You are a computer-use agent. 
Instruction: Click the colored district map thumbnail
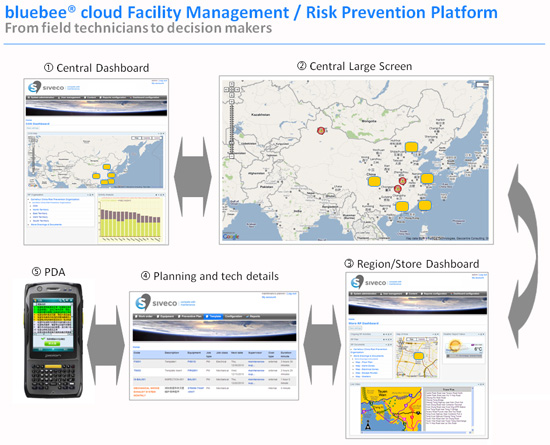pos(391,409)
